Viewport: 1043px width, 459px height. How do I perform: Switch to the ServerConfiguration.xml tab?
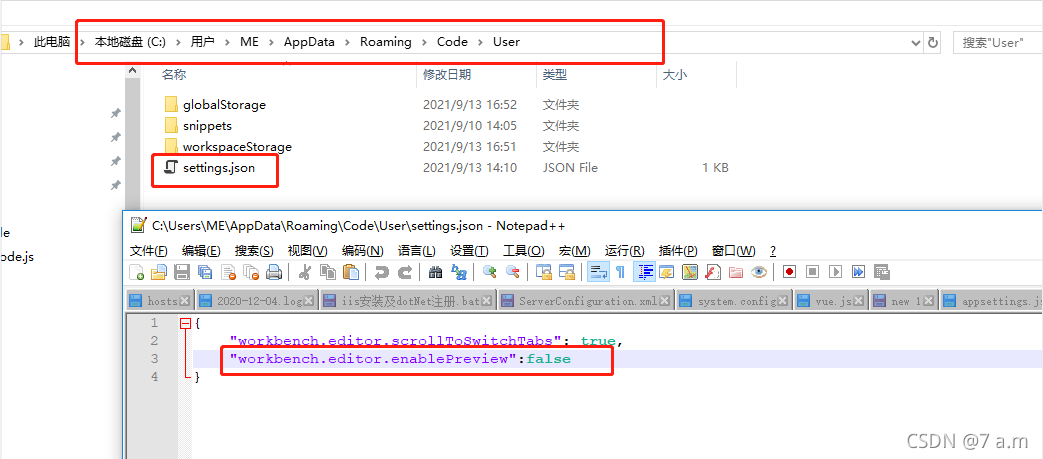[x=586, y=301]
